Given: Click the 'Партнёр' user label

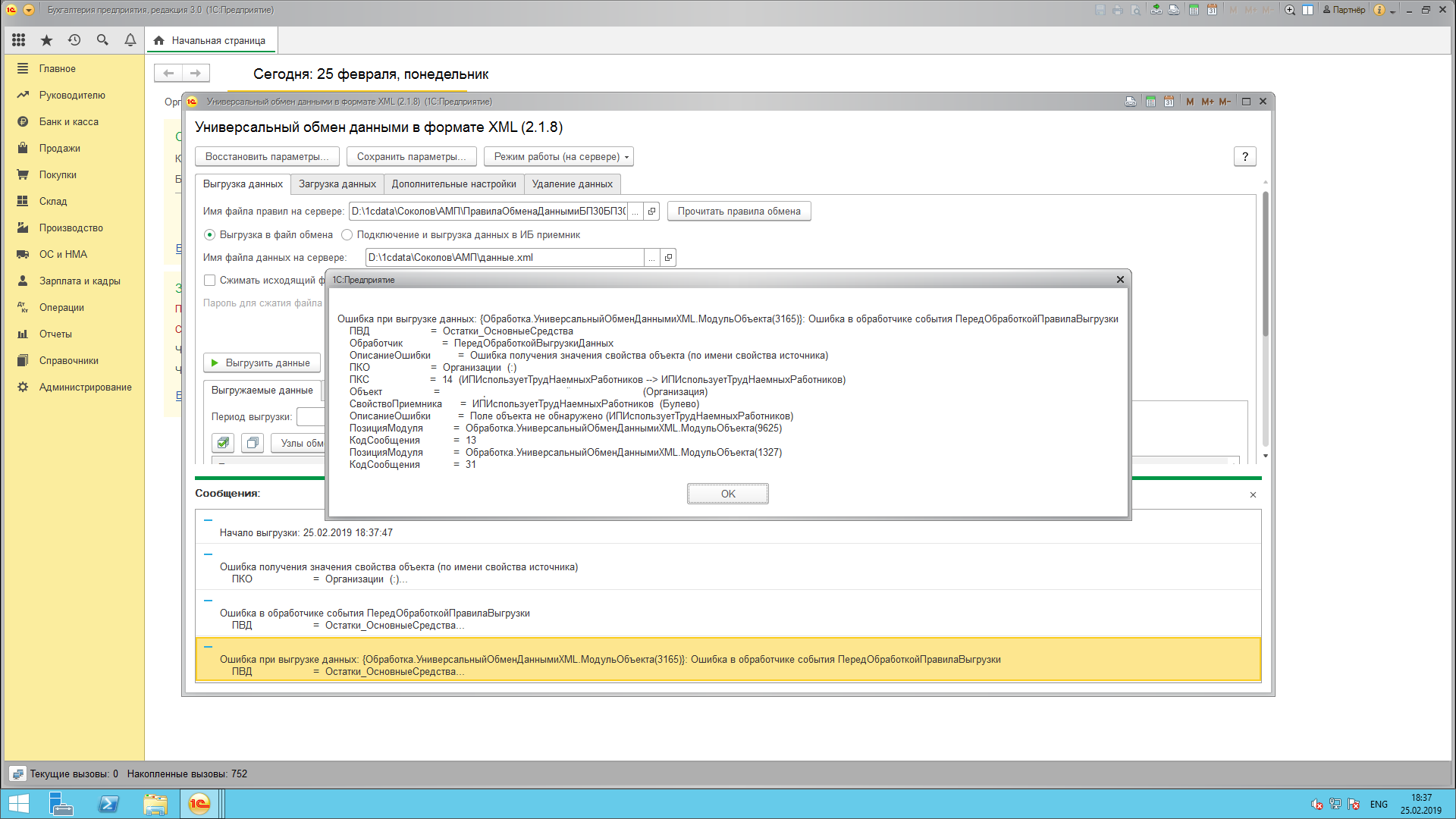Looking at the screenshot, I should point(1344,10).
